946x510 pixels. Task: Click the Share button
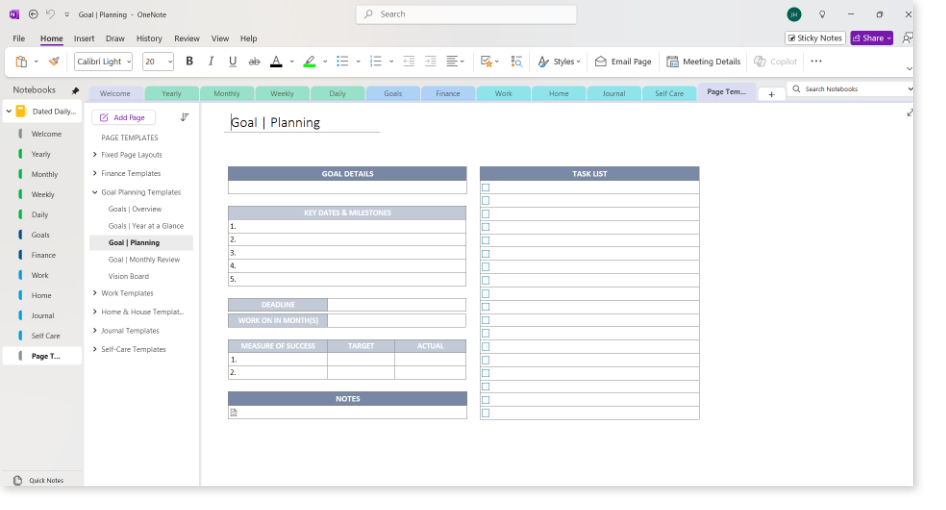pos(871,38)
